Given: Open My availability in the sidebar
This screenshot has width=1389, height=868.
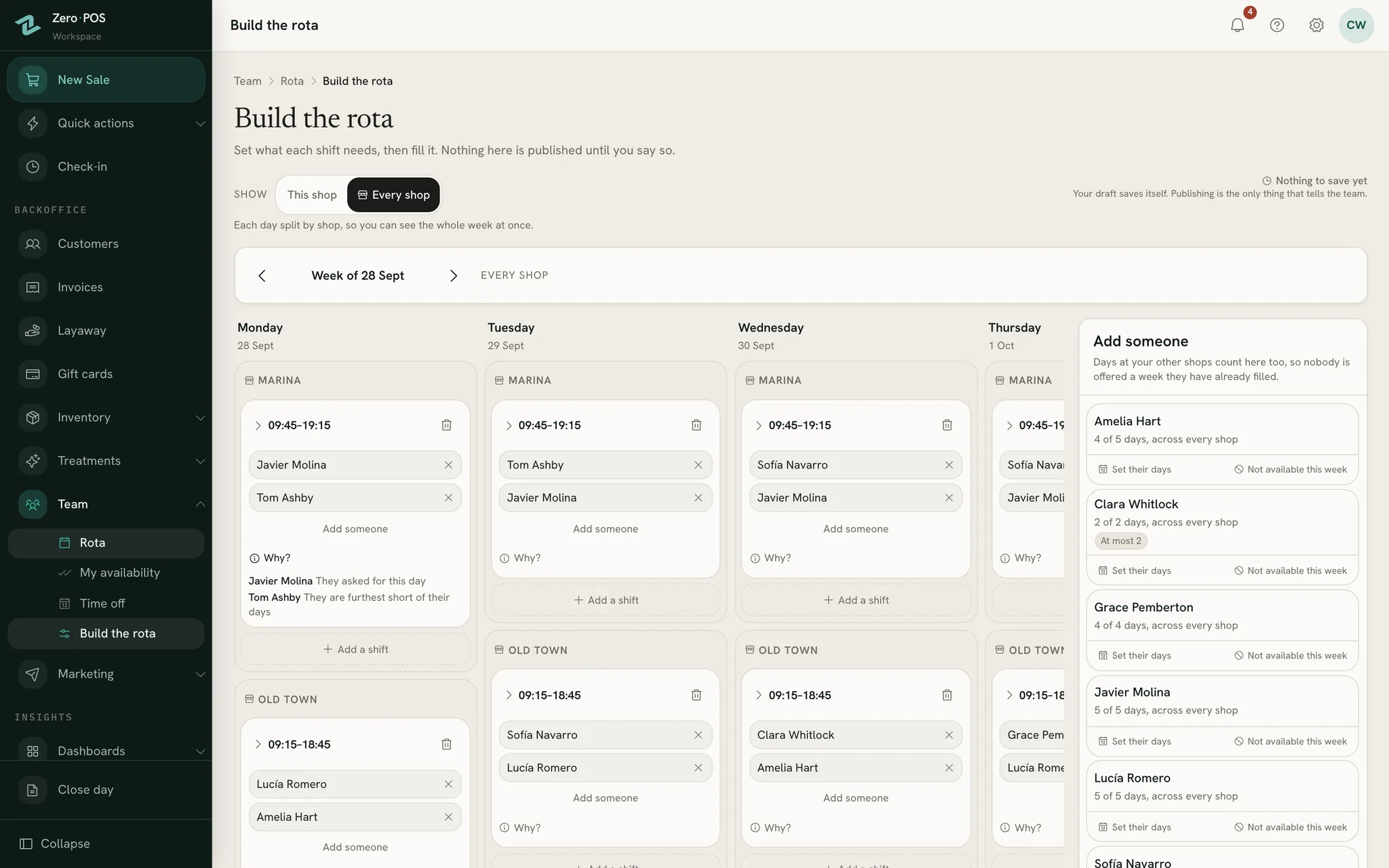Looking at the screenshot, I should pos(106,573).
